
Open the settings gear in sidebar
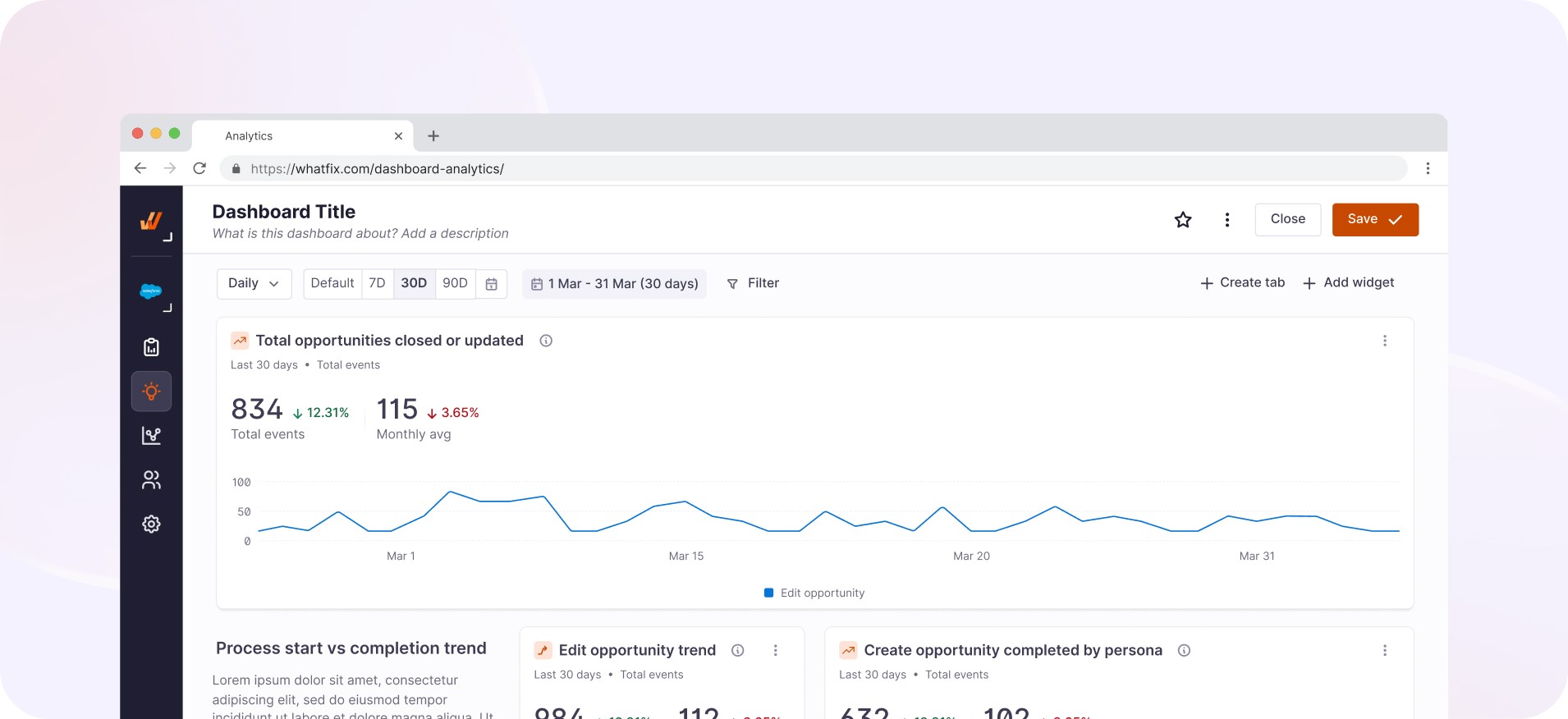pos(151,524)
